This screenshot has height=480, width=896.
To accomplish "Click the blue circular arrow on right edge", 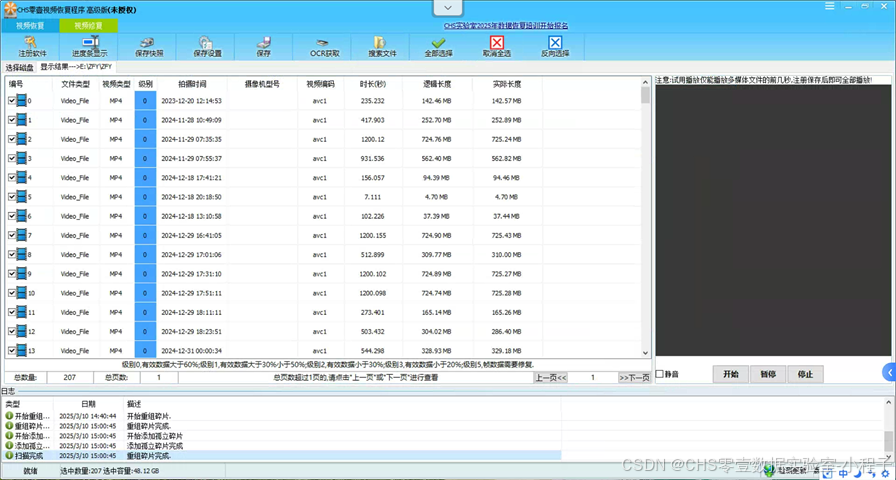I will [x=889, y=373].
